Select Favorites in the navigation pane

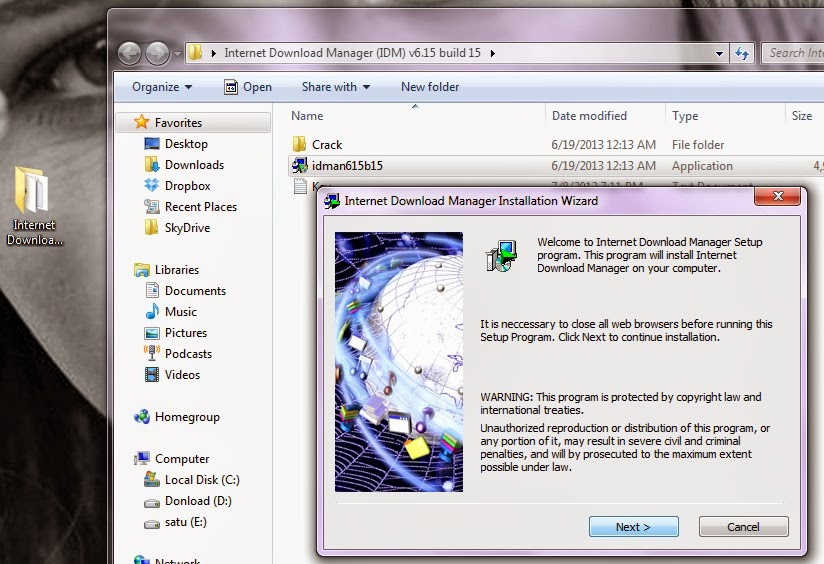pos(178,122)
